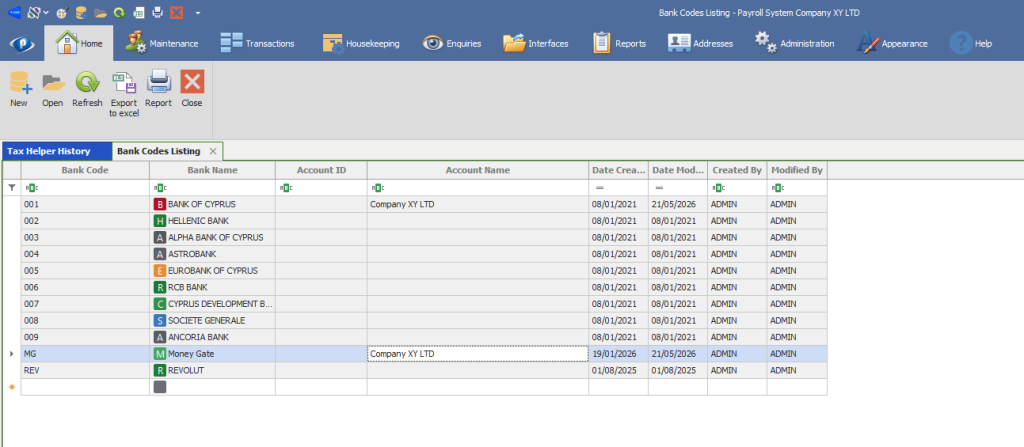Open the Addresses ribbon tab
Viewport: 1024px width, 447px height.
pyautogui.click(x=700, y=43)
